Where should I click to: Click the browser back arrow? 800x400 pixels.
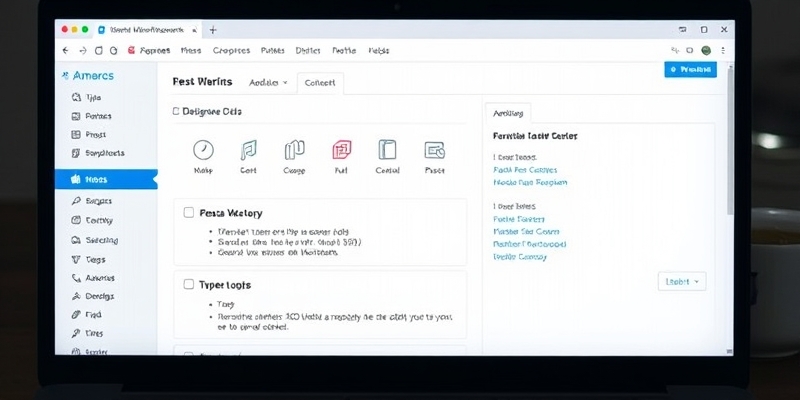pyautogui.click(x=65, y=51)
